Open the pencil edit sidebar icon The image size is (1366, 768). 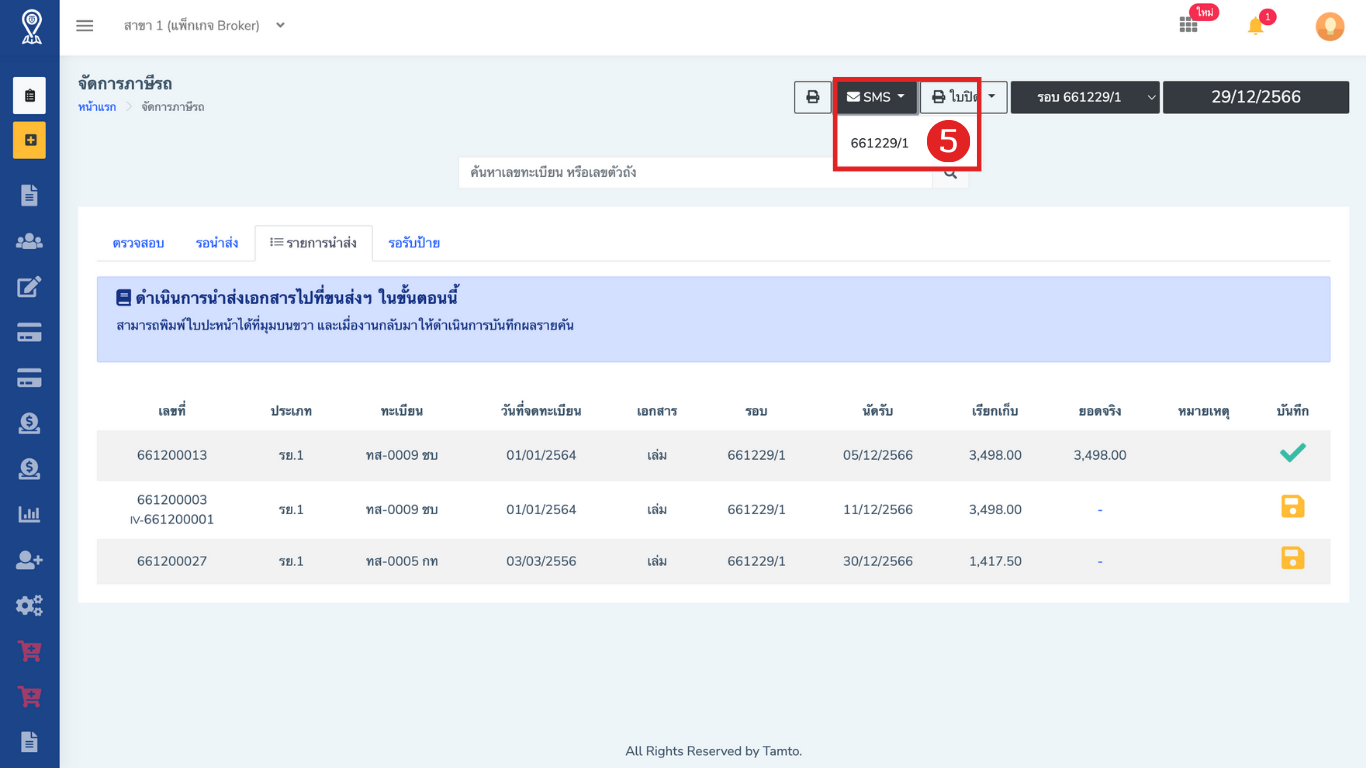(x=29, y=287)
